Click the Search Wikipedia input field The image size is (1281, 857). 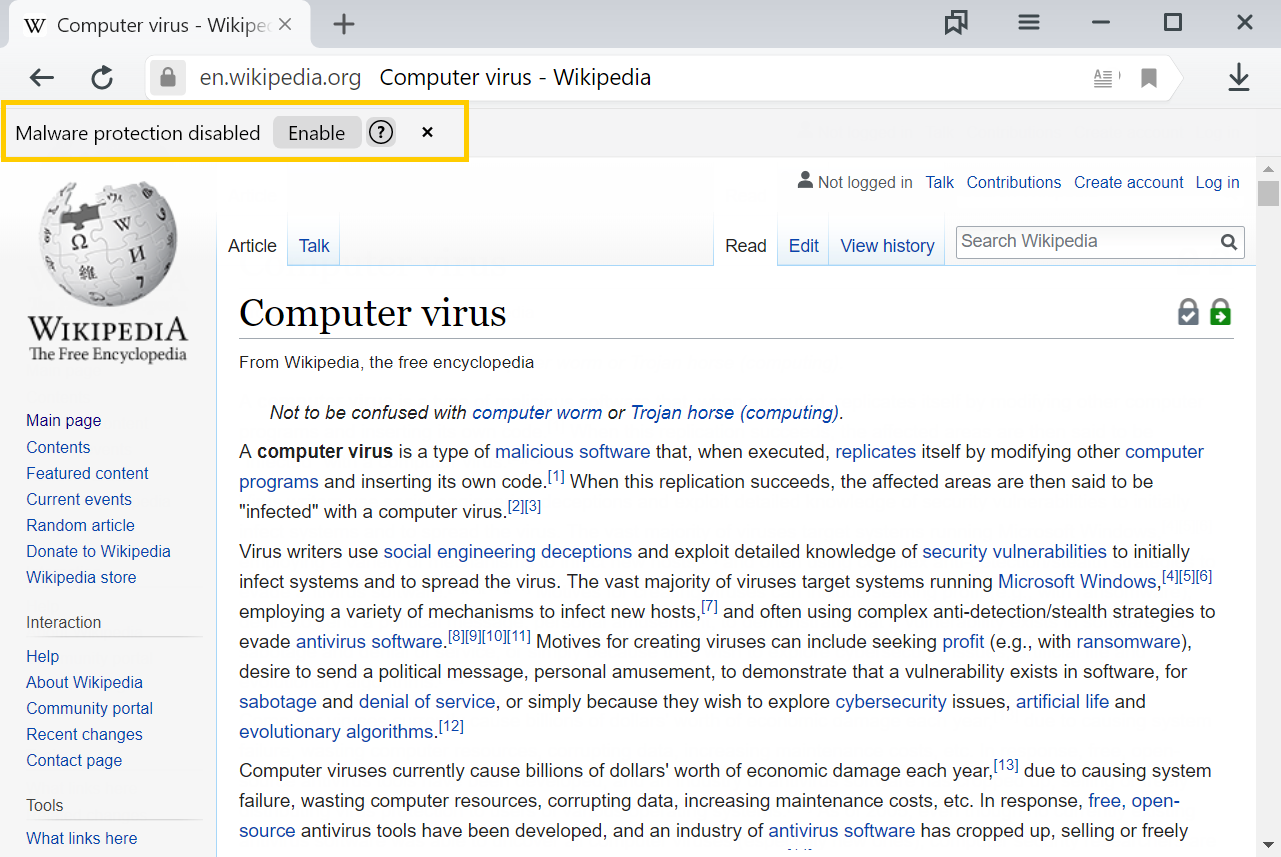click(x=1087, y=242)
